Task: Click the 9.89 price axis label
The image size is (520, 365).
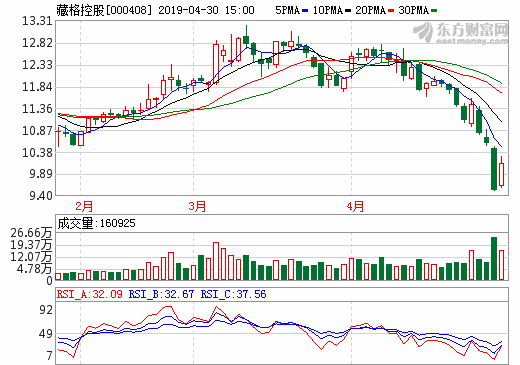Action: [41, 174]
